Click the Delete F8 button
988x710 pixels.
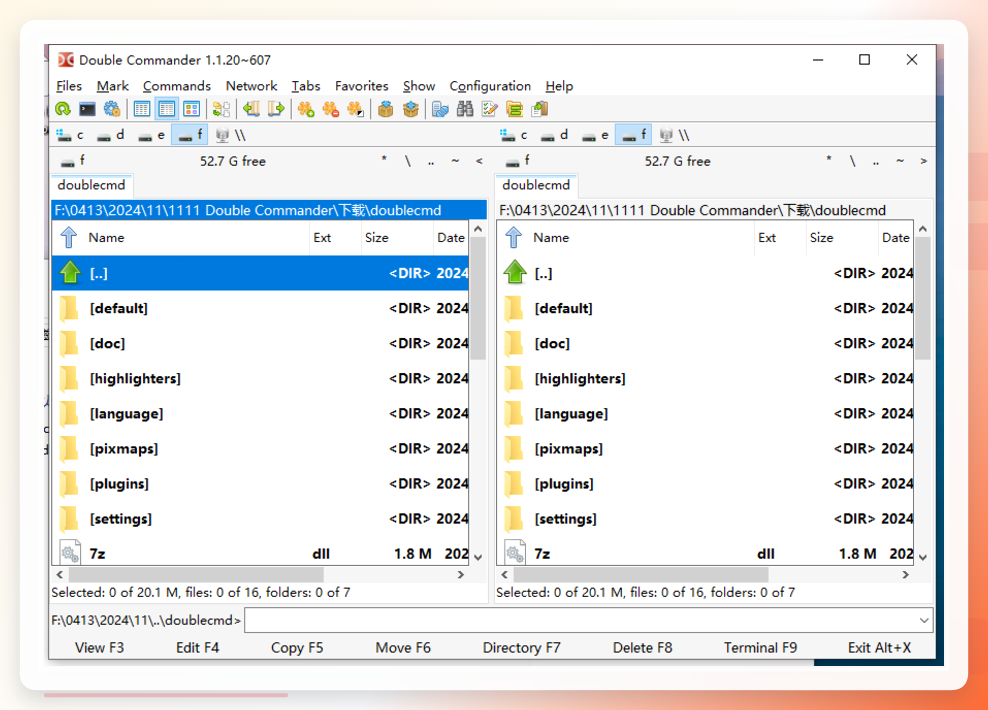pyautogui.click(x=643, y=648)
